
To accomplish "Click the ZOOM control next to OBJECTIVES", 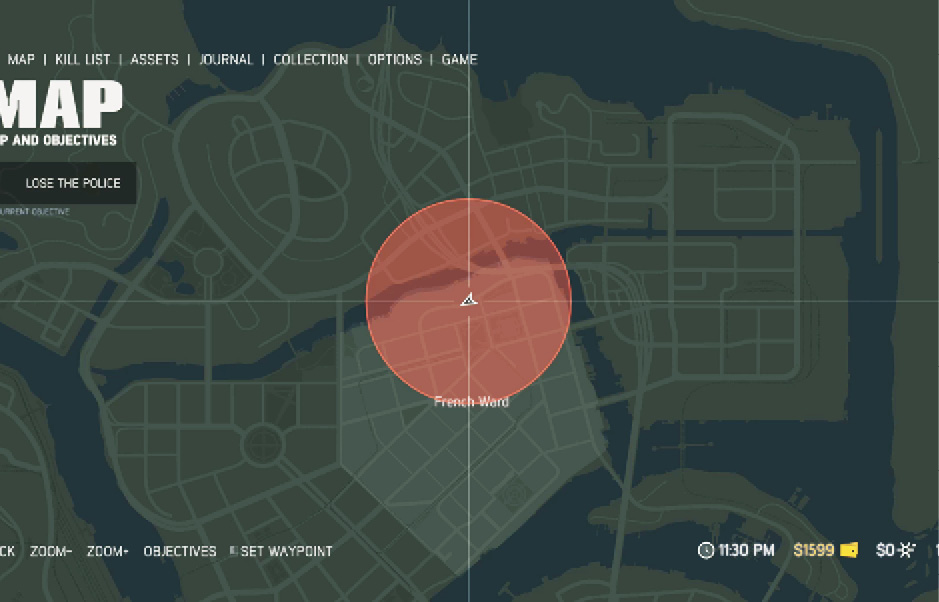I will coord(107,551).
